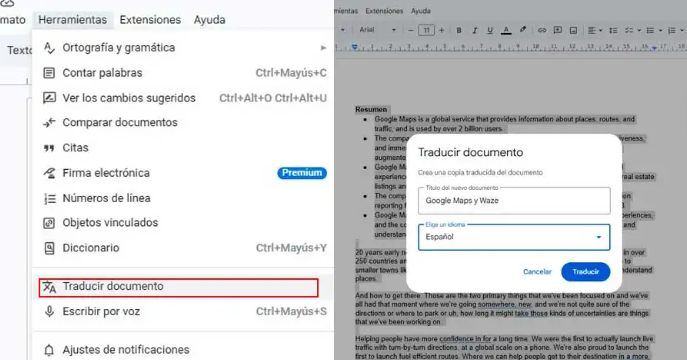The image size is (687, 360).
Task: Open the Arial font dropdown
Action: click(x=377, y=30)
